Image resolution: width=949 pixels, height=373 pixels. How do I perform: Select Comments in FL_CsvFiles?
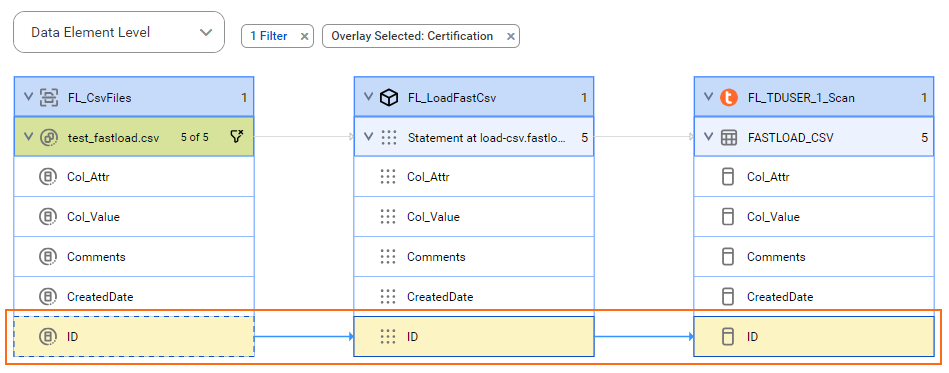(134, 257)
